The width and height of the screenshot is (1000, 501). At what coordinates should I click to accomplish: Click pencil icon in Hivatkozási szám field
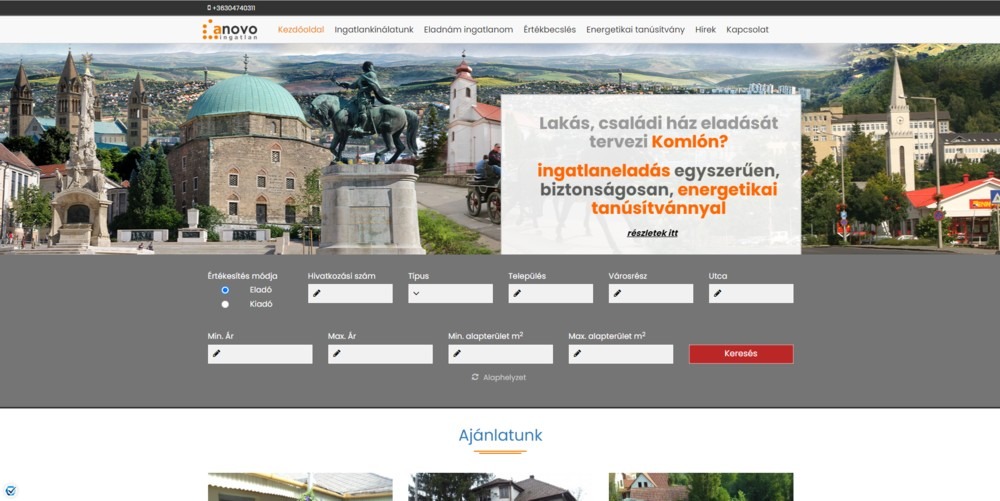[316, 294]
